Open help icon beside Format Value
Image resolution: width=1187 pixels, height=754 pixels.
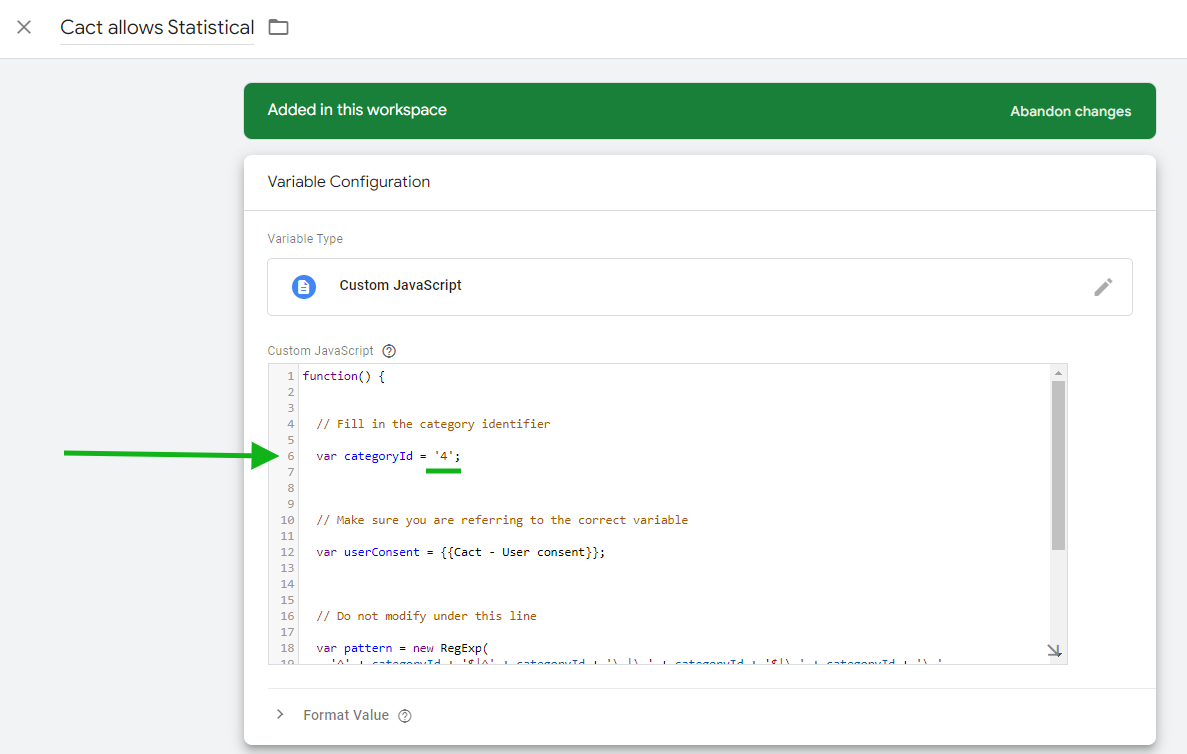click(x=405, y=716)
